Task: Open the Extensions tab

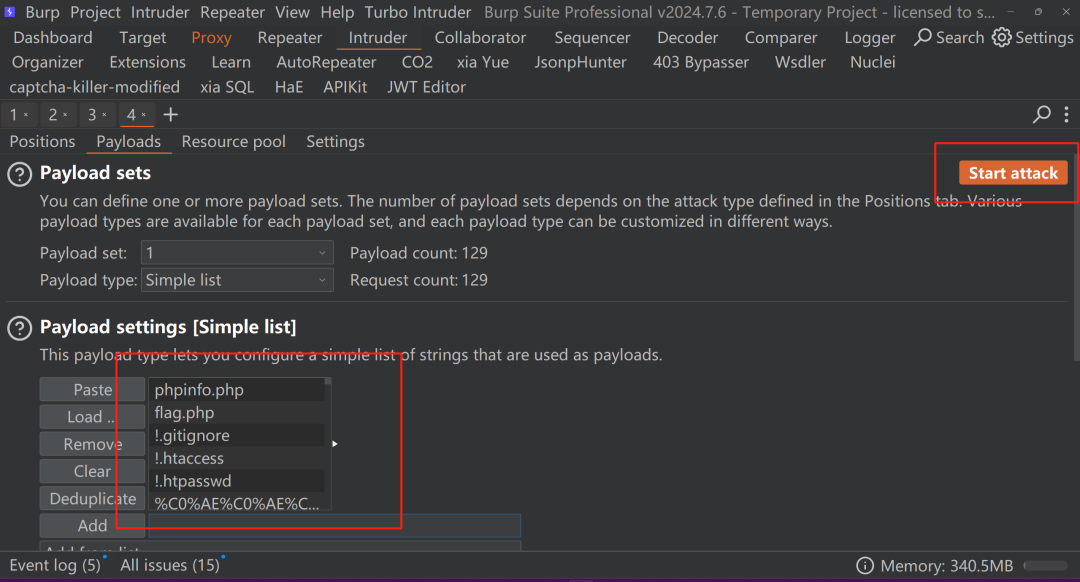Action: pos(147,62)
